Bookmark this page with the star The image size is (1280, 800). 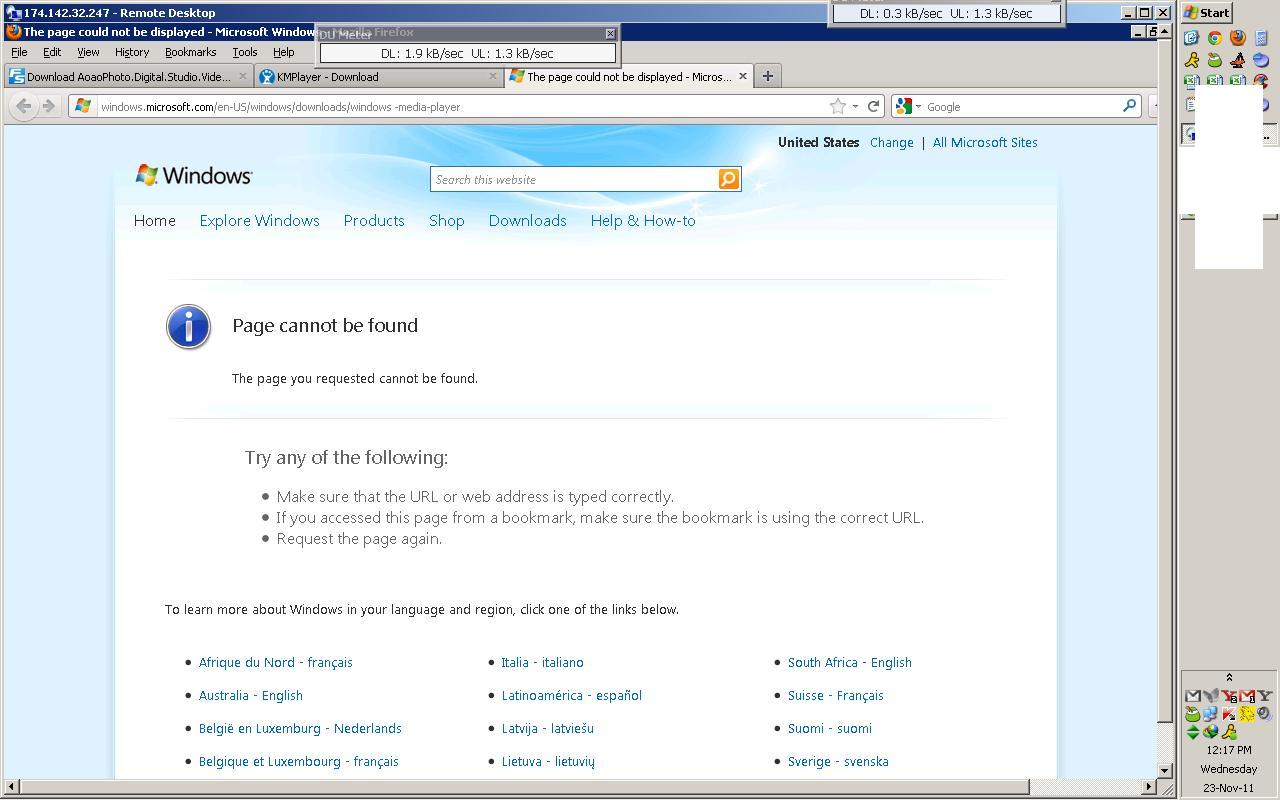coord(838,106)
